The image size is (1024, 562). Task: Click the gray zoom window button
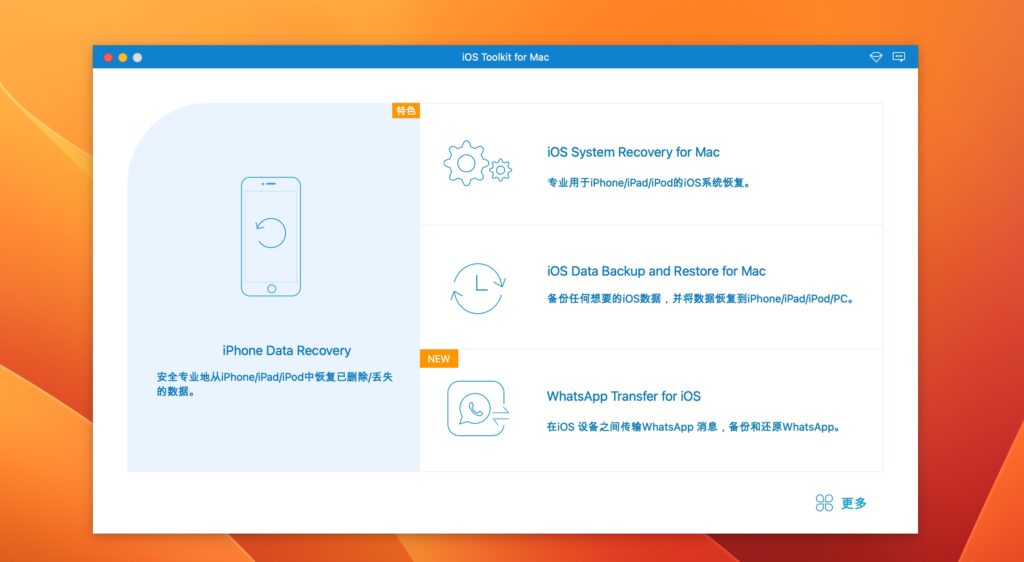tap(137, 57)
